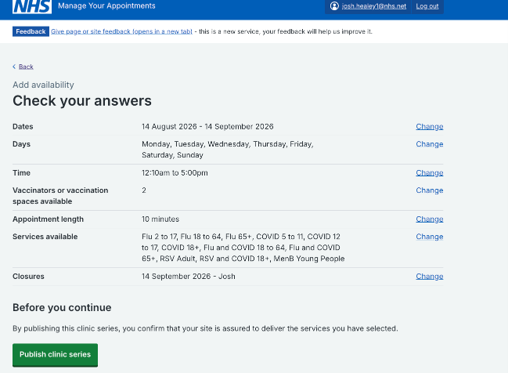The width and height of the screenshot is (508, 373).
Task: Click the vaccinators value '2'
Action: (x=144, y=190)
